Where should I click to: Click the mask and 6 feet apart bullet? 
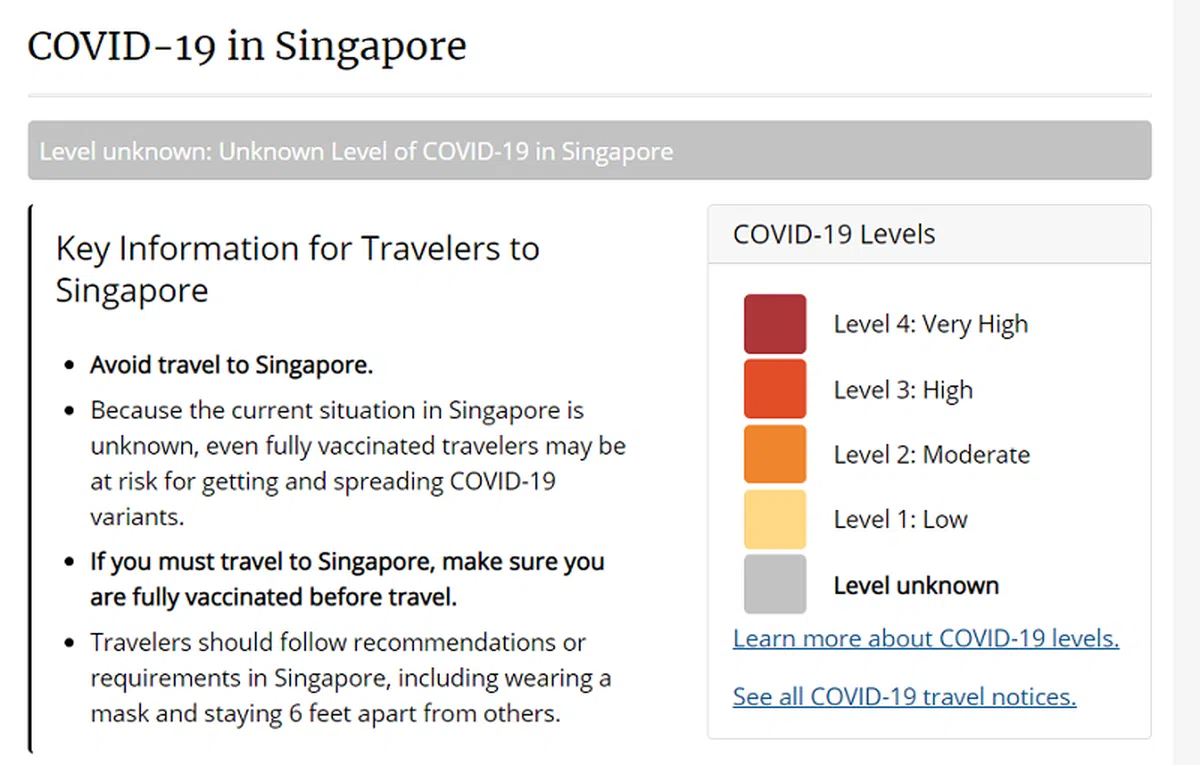(350, 678)
